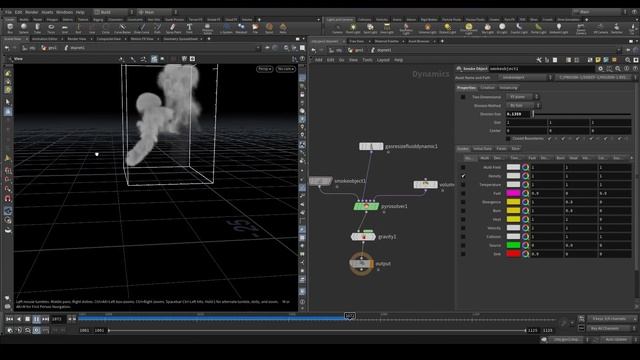This screenshot has height=360, width=640.
Task: Click the Source green color swatch
Action: click(x=513, y=245)
